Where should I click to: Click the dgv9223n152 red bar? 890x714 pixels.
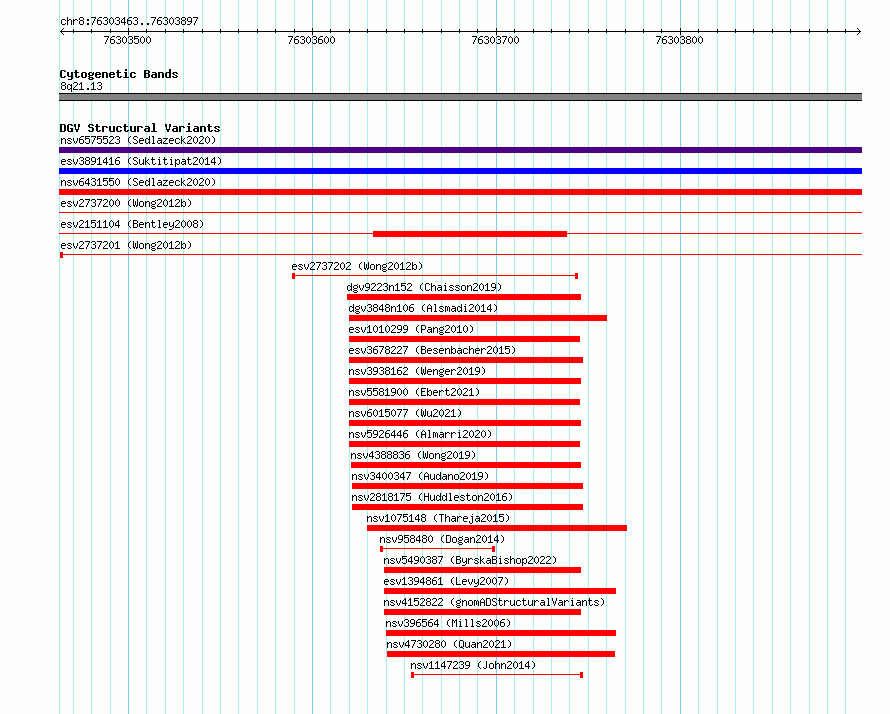[x=464, y=297]
